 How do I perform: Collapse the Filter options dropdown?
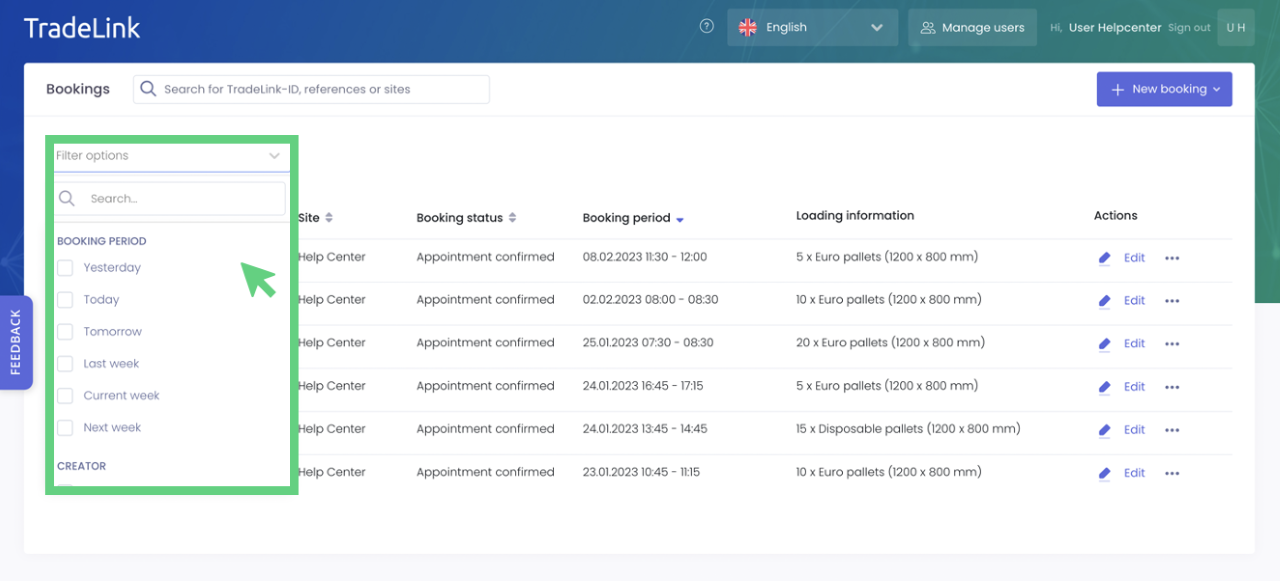[274, 156]
